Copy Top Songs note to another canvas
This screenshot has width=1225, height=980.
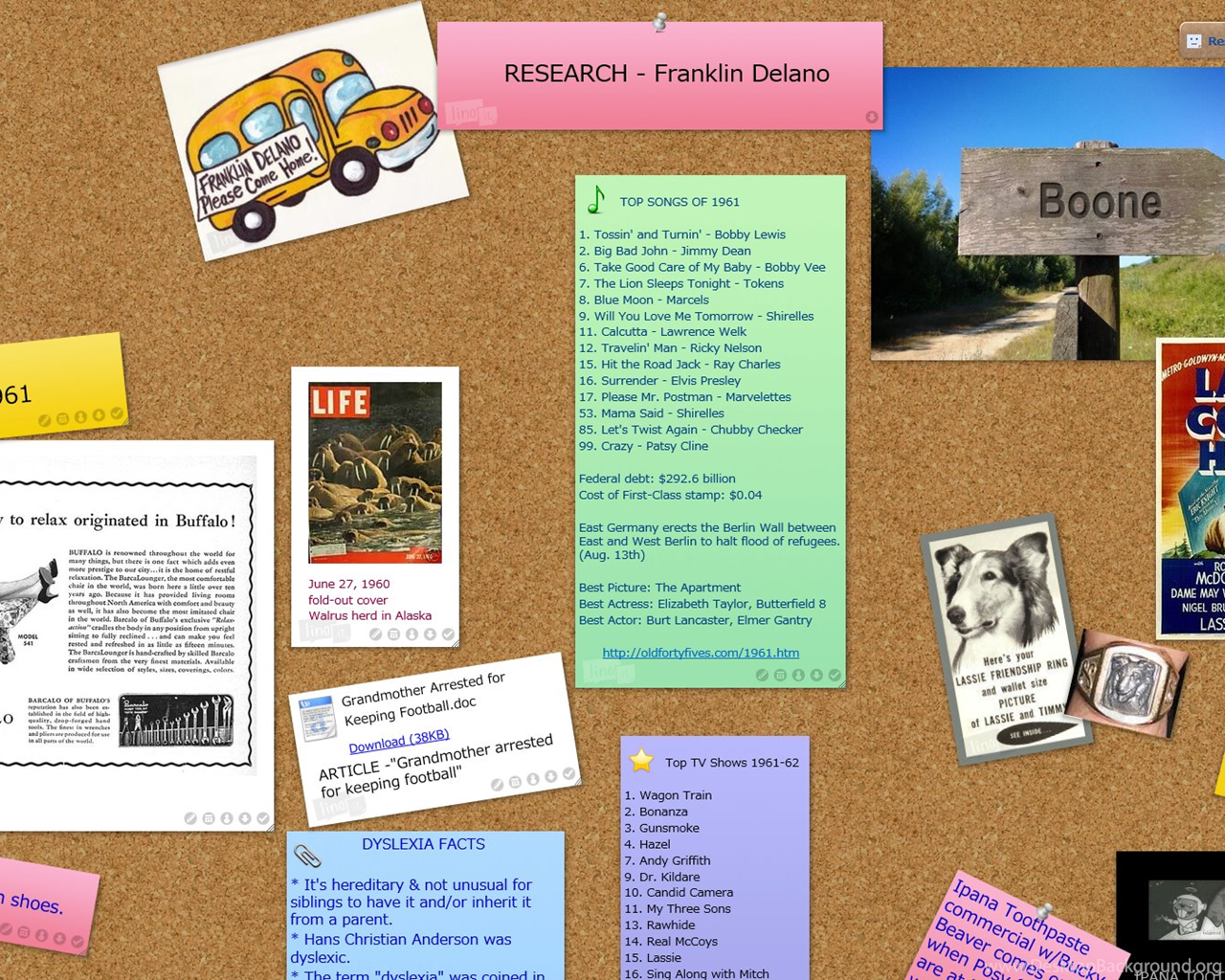click(816, 675)
